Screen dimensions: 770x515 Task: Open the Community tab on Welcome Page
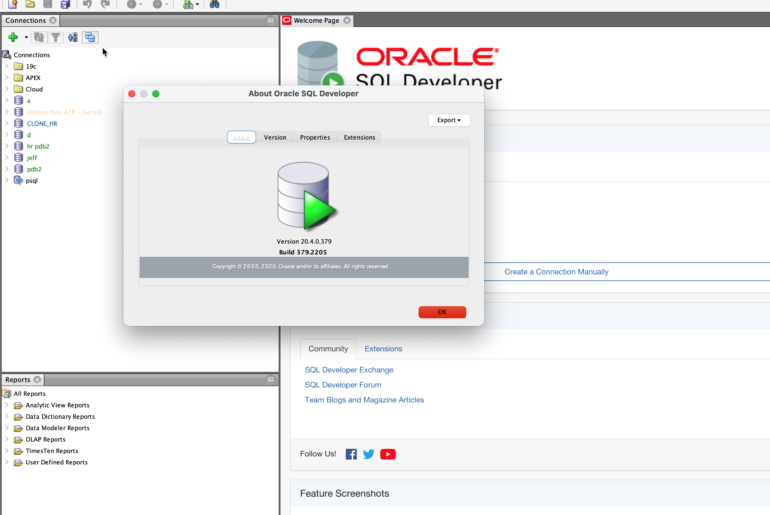tap(328, 349)
